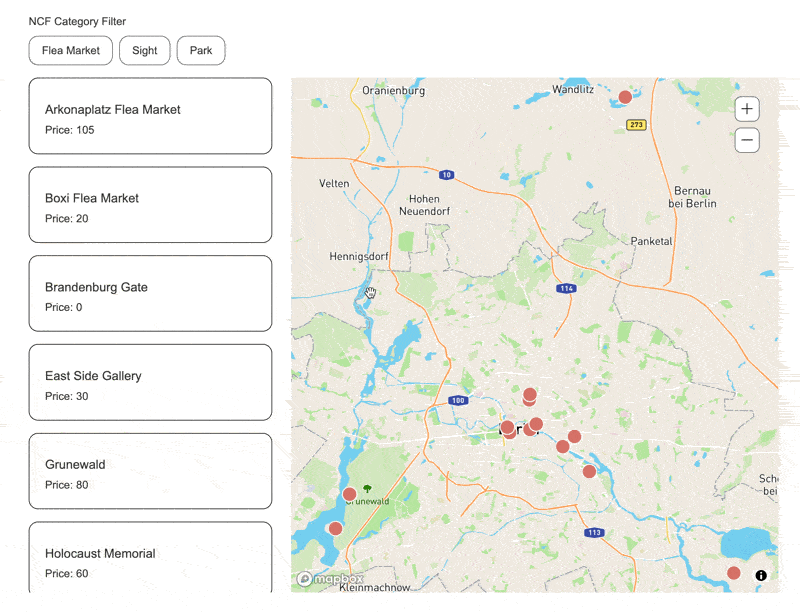Click the Kleinmachnow map label

coord(374,588)
